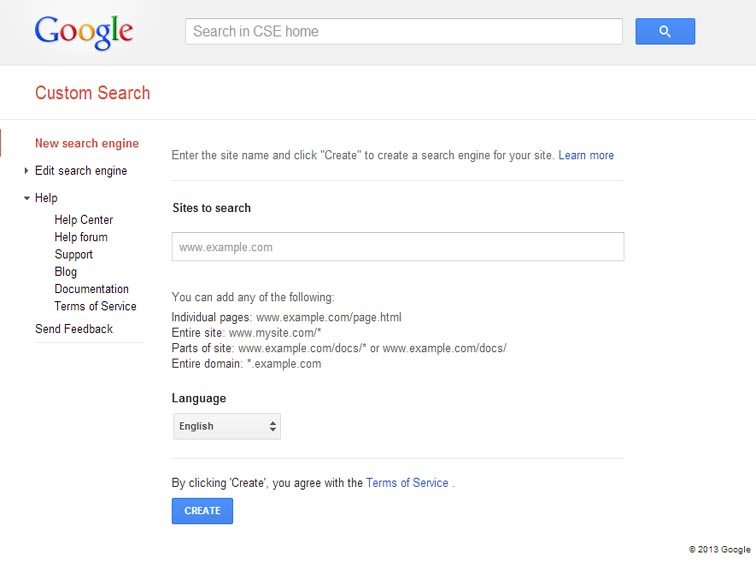This screenshot has width=756, height=567.
Task: Follow the Learn more link
Action: point(586,155)
